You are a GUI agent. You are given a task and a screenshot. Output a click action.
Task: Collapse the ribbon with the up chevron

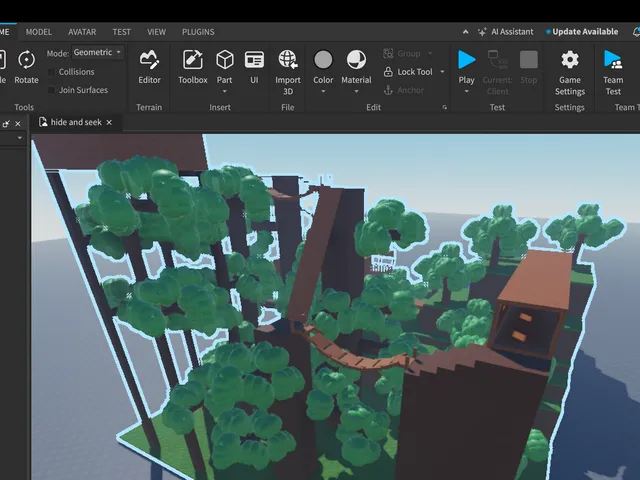pyautogui.click(x=465, y=32)
